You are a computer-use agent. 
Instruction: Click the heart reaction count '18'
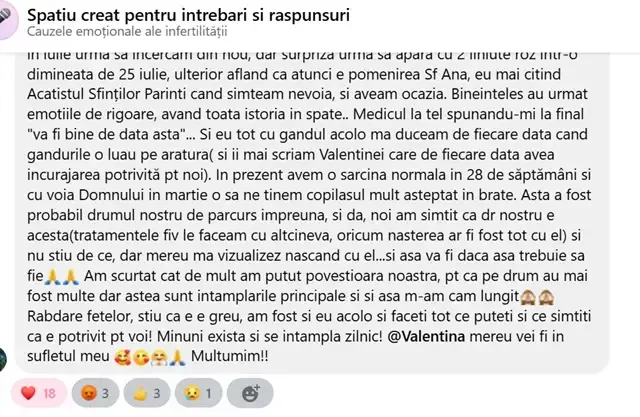pyautogui.click(x=49, y=394)
